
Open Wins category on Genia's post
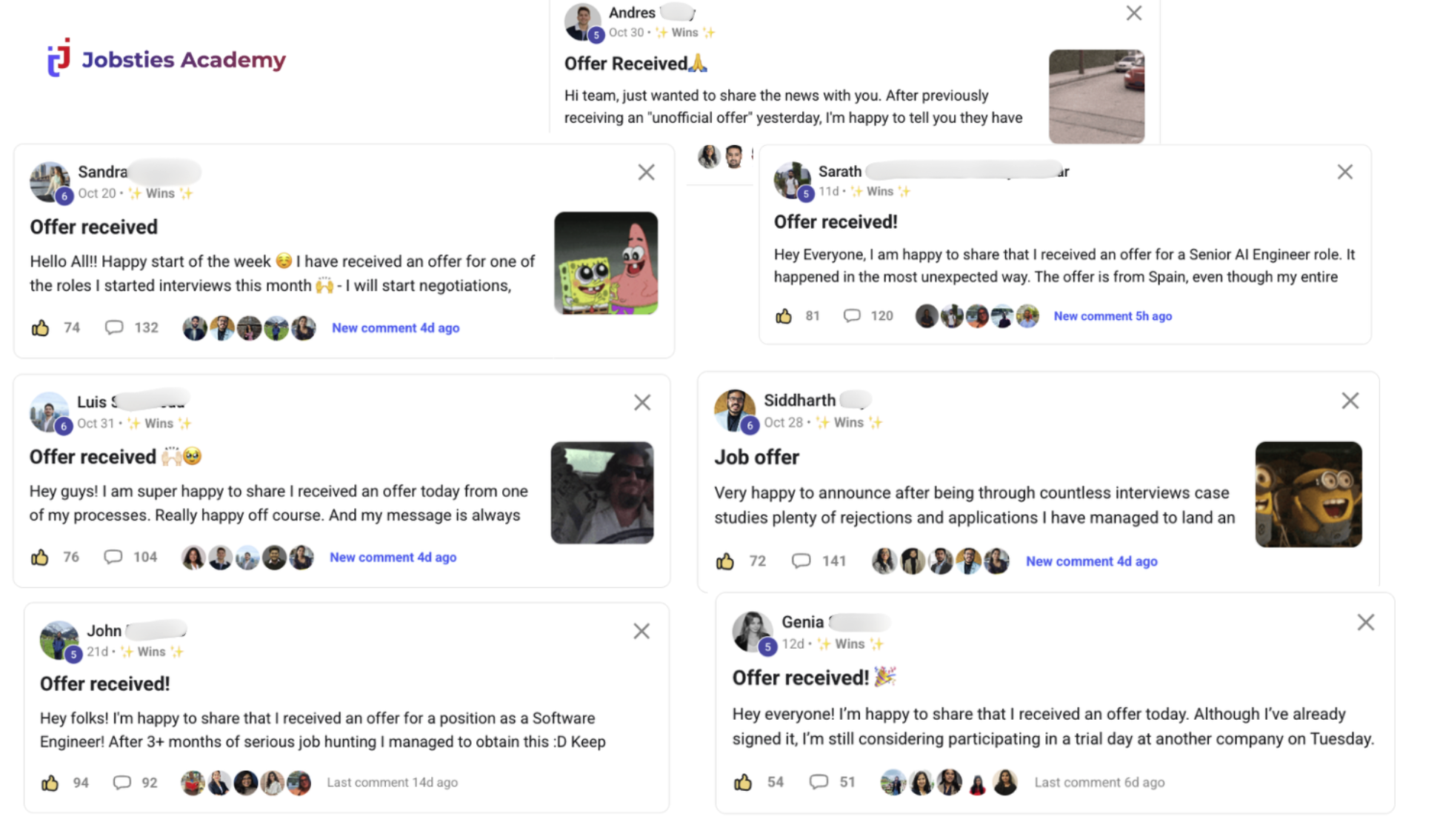tap(849, 644)
